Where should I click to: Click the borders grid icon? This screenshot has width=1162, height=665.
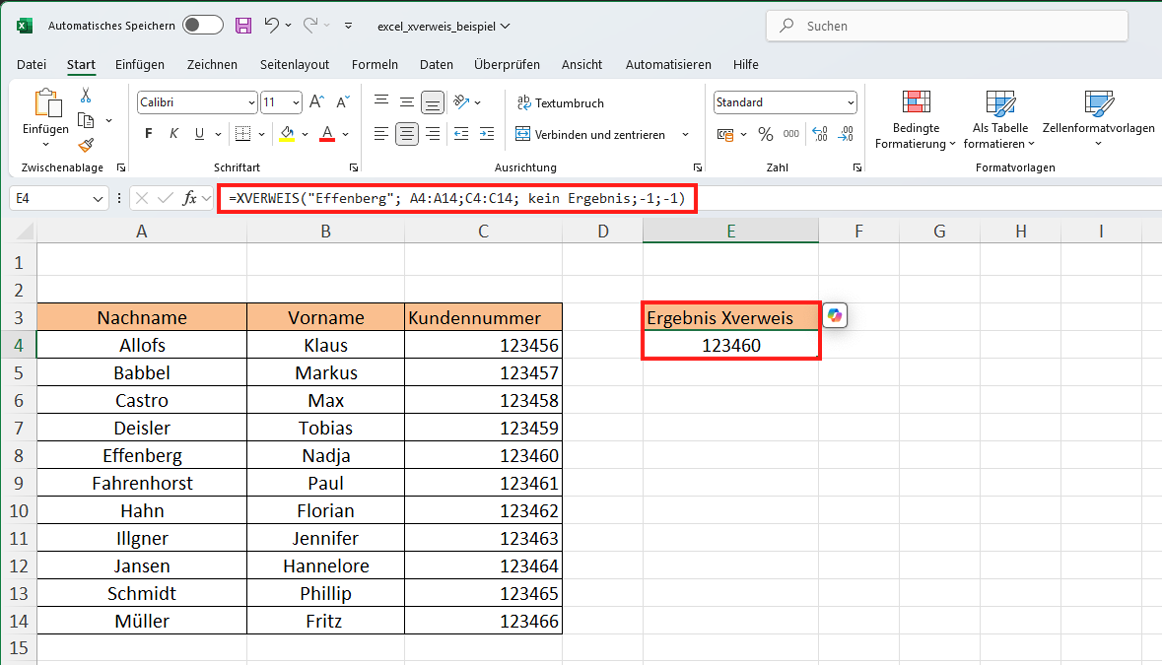[242, 133]
